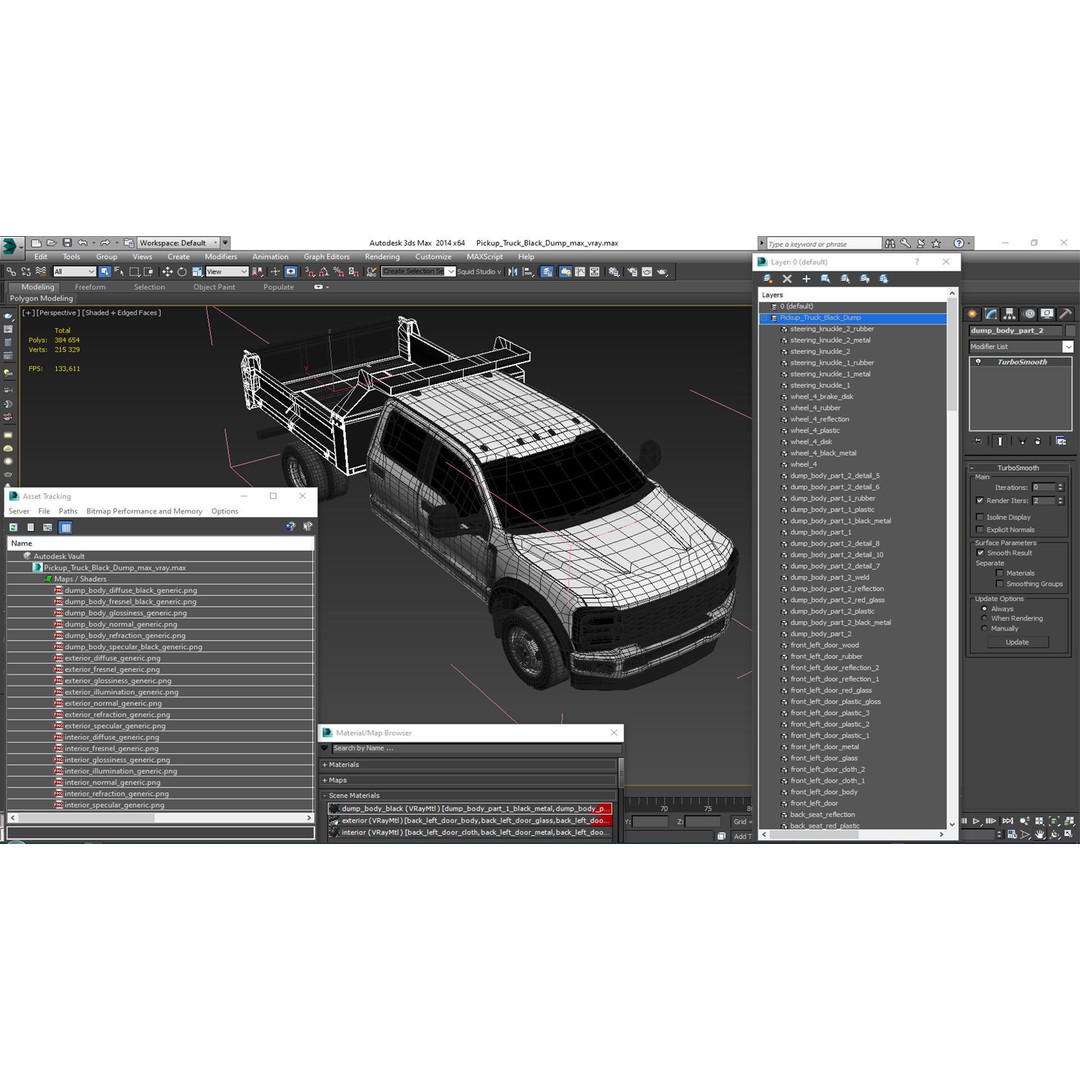Enable Separate by Smoothing Groups checkbox
Screen dimensions: 1080x1080
pos(999,584)
